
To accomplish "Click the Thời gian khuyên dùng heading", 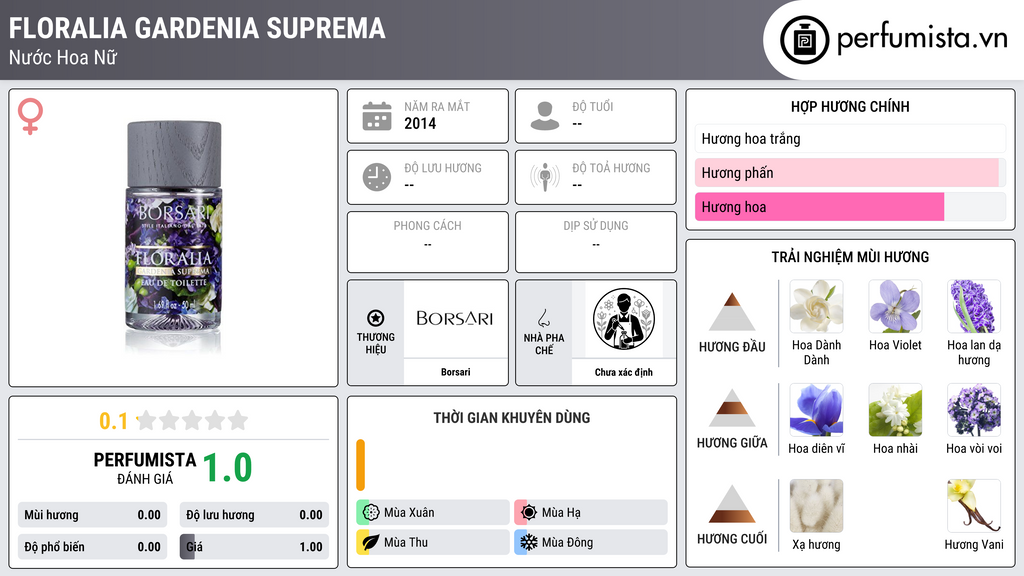I will (512, 417).
